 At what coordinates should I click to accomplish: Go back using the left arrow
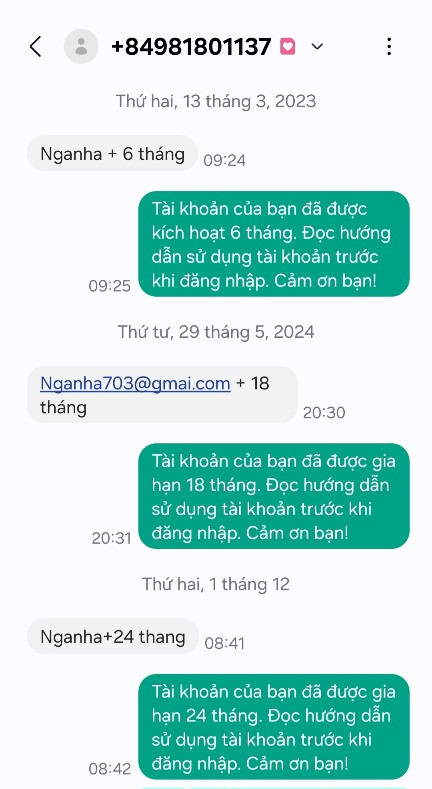(x=35, y=47)
